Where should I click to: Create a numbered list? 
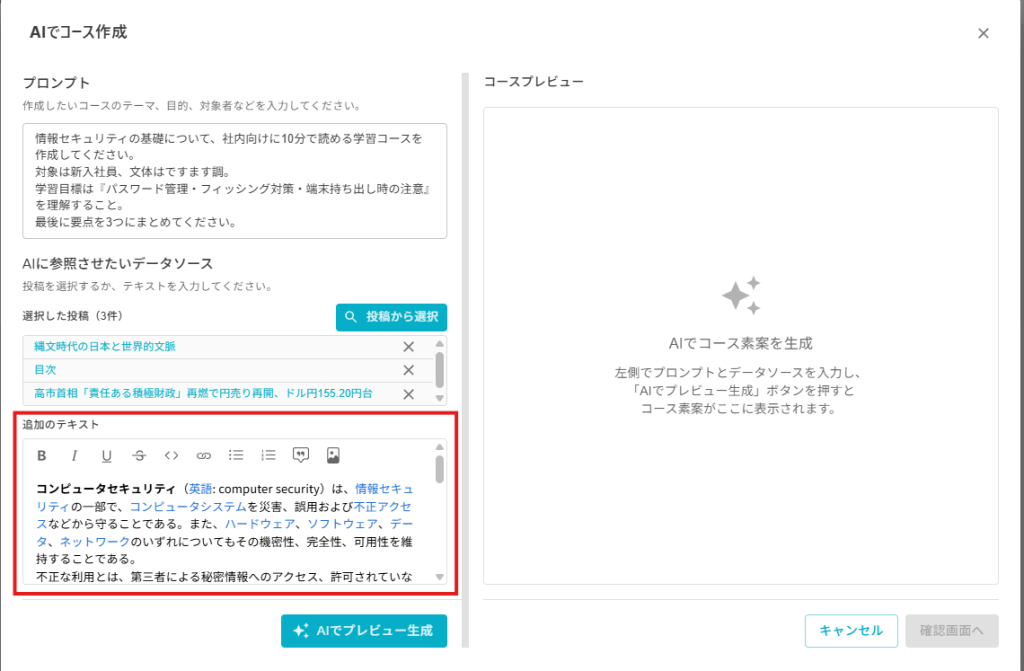[x=268, y=455]
